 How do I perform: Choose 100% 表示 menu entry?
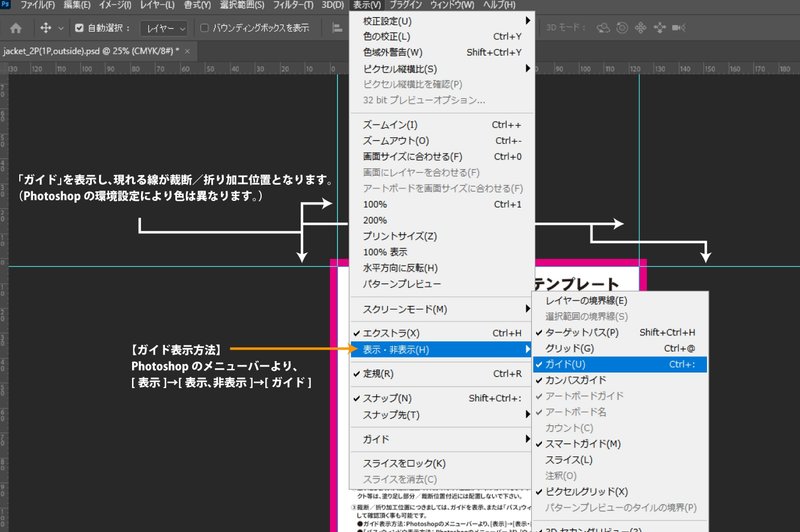click(x=442, y=252)
